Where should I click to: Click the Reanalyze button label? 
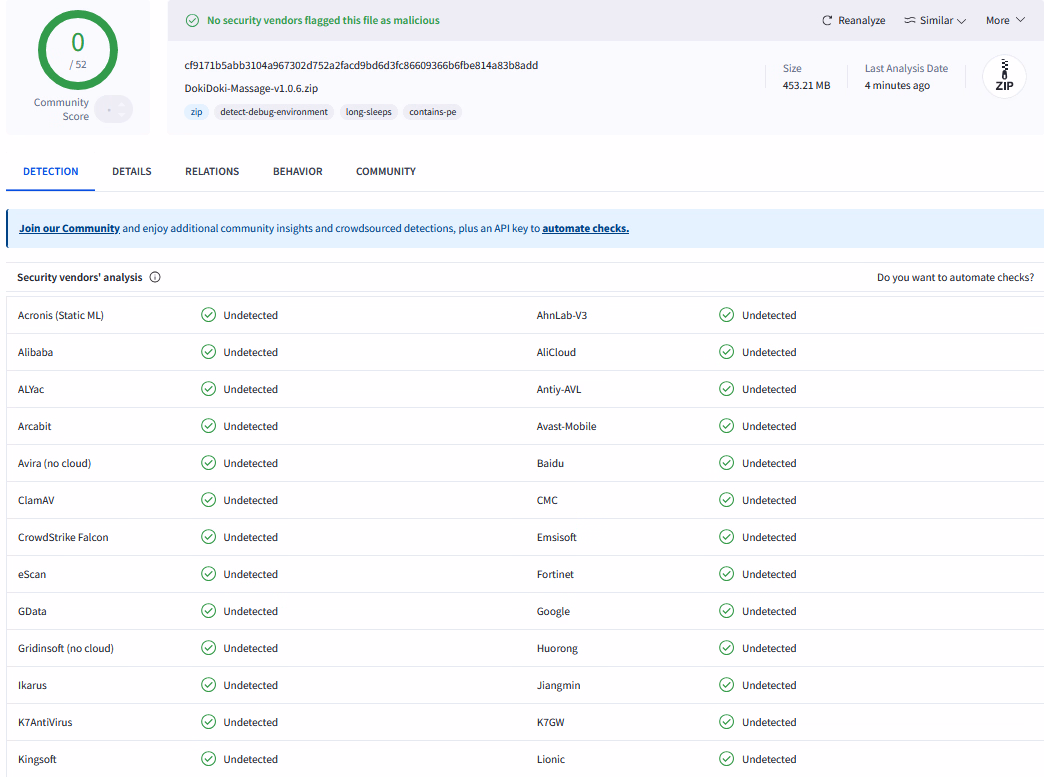[x=862, y=21]
